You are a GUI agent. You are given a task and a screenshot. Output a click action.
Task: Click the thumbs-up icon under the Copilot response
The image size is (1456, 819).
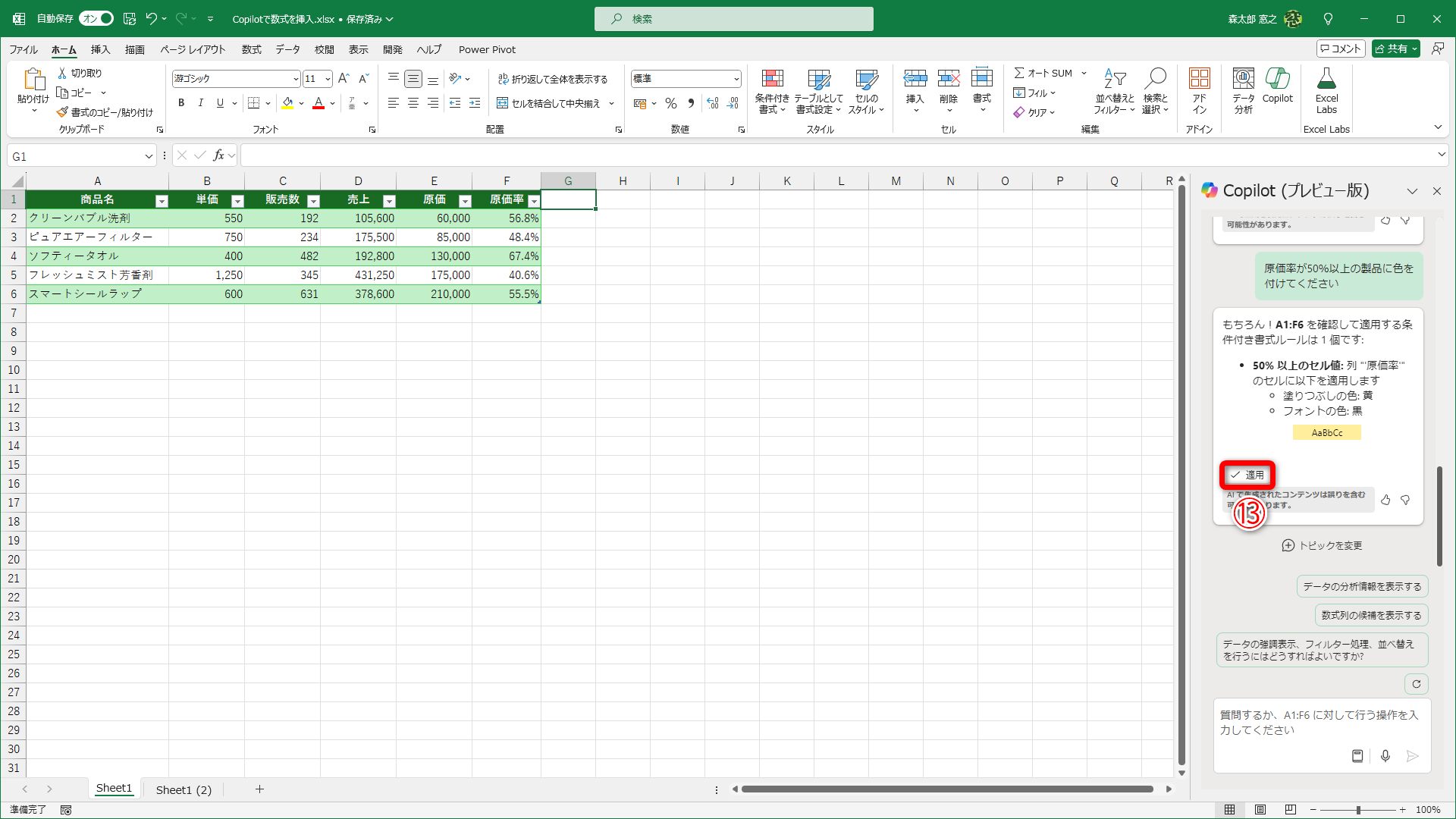[x=1385, y=500]
